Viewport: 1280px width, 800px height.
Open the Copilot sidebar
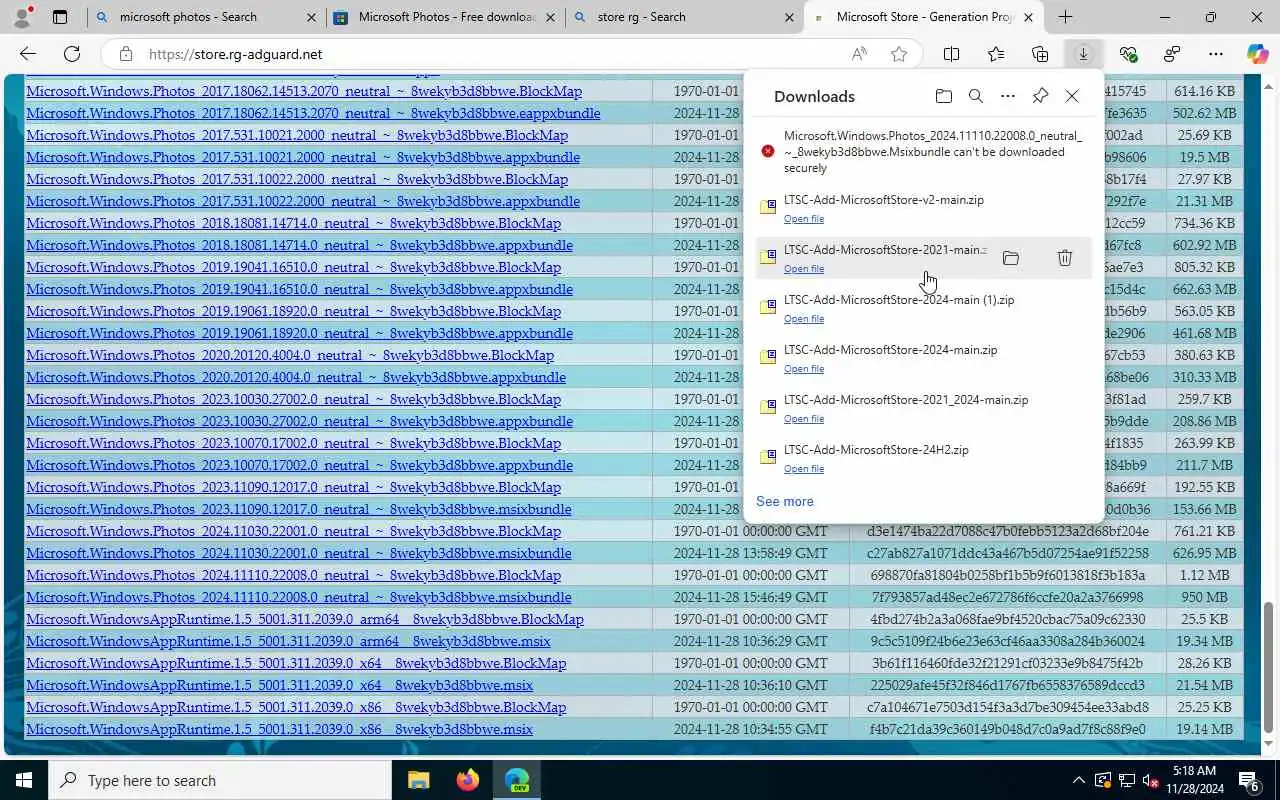[1257, 54]
